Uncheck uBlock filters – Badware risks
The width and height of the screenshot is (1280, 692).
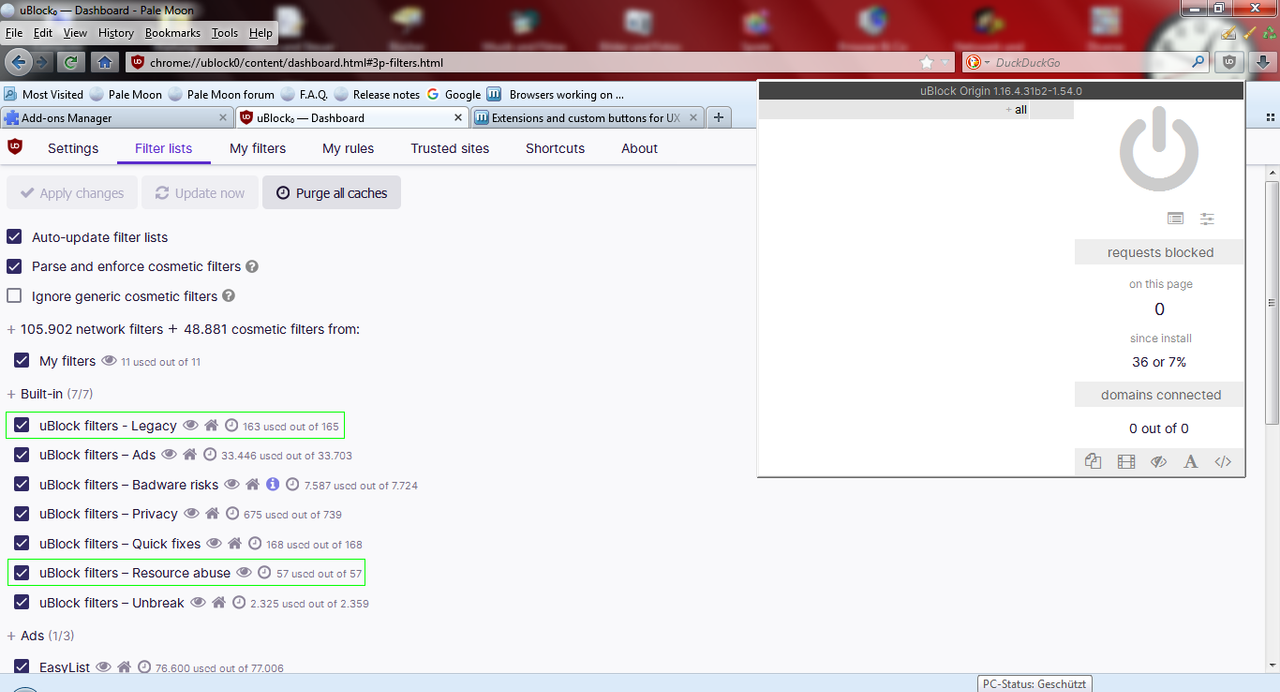pyautogui.click(x=22, y=484)
